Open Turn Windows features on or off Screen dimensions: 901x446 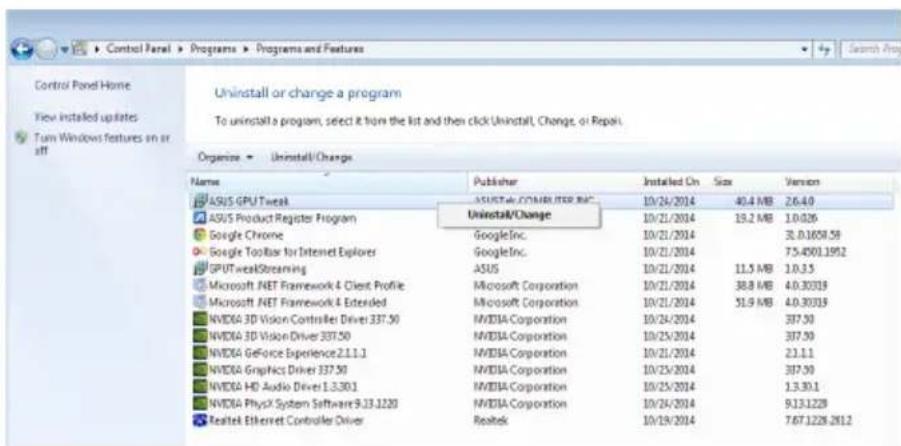pos(102,144)
